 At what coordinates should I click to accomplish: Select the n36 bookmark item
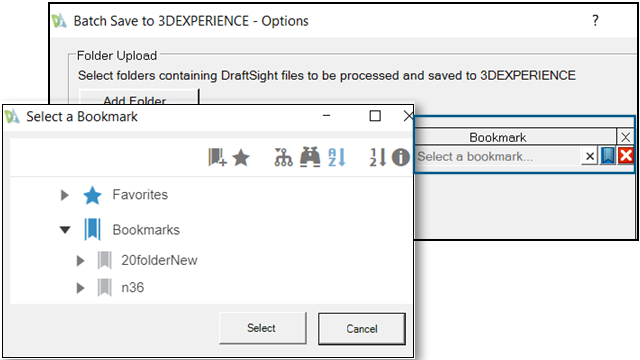tap(132, 288)
